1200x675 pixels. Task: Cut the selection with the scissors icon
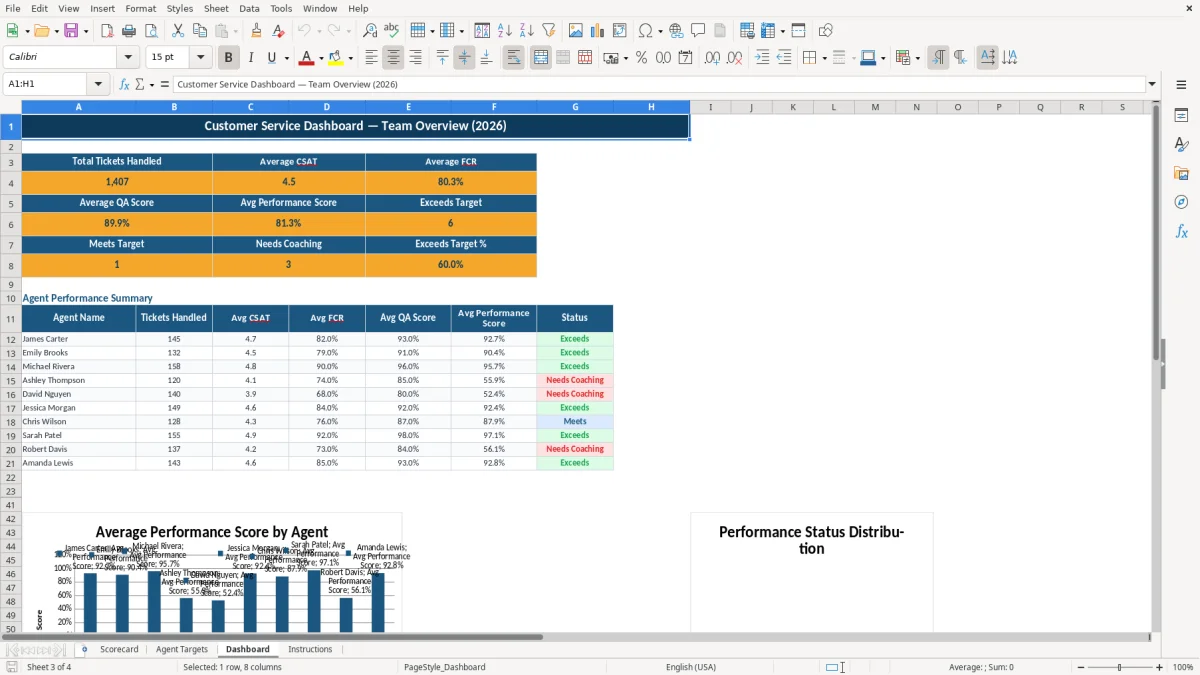point(178,31)
